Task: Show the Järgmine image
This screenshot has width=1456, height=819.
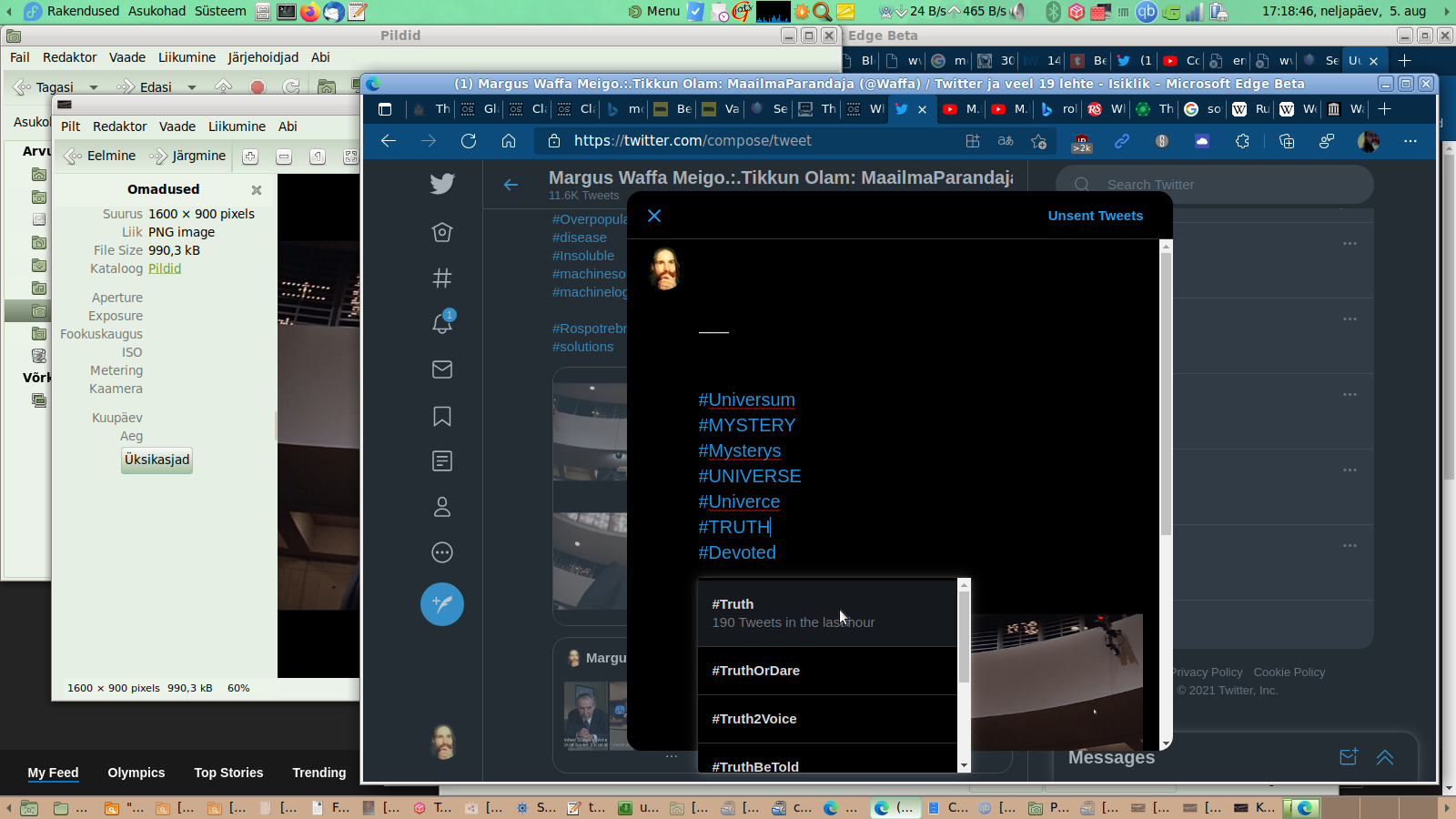Action: click(189, 156)
